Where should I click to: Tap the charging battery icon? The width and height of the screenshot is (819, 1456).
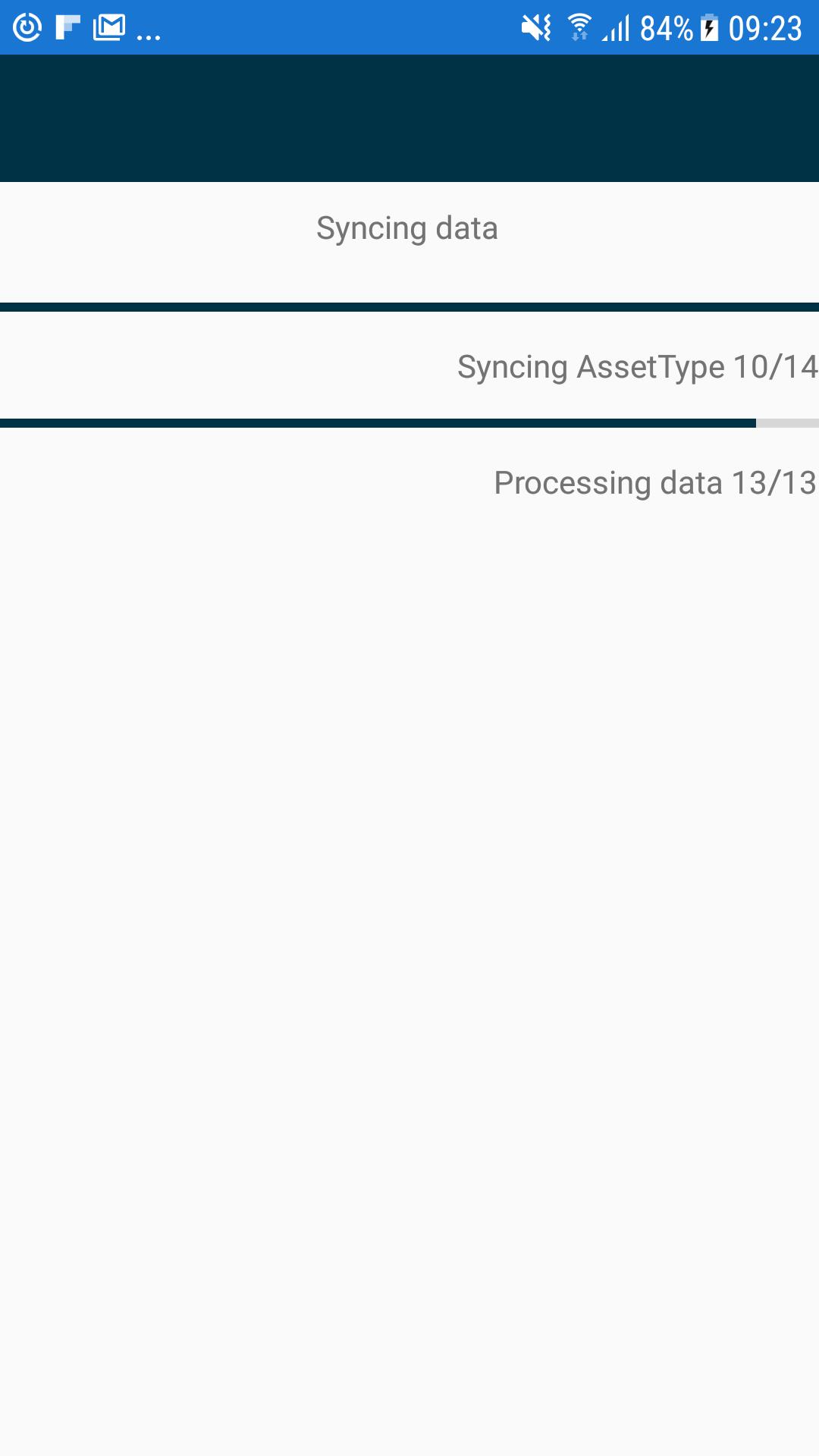709,28
